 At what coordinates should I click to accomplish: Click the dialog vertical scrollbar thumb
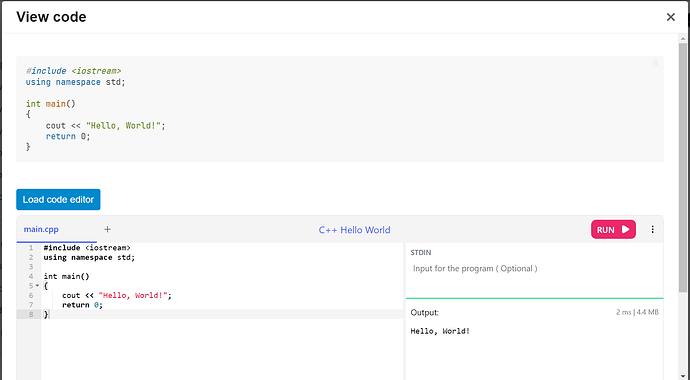[683, 167]
